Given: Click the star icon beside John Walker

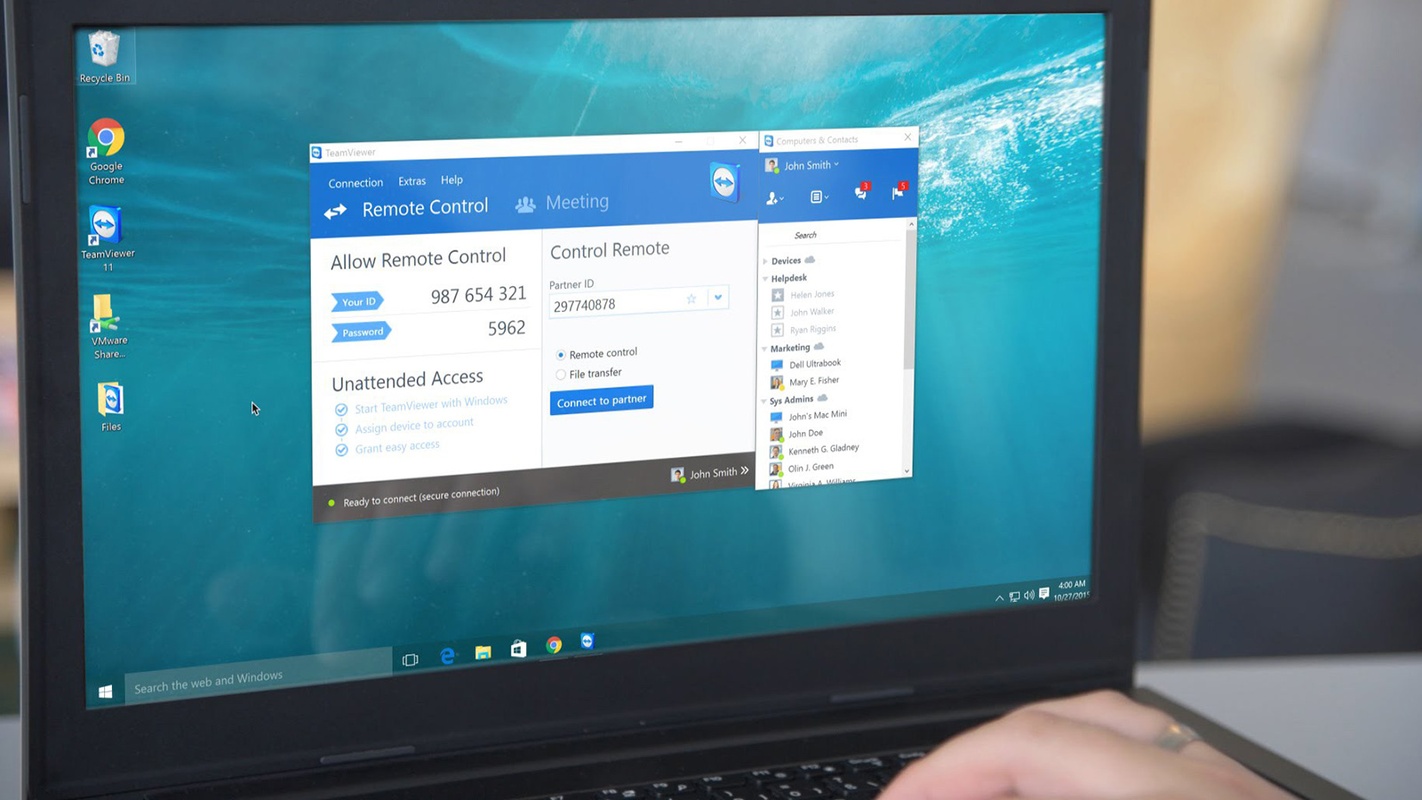Looking at the screenshot, I should click(778, 313).
